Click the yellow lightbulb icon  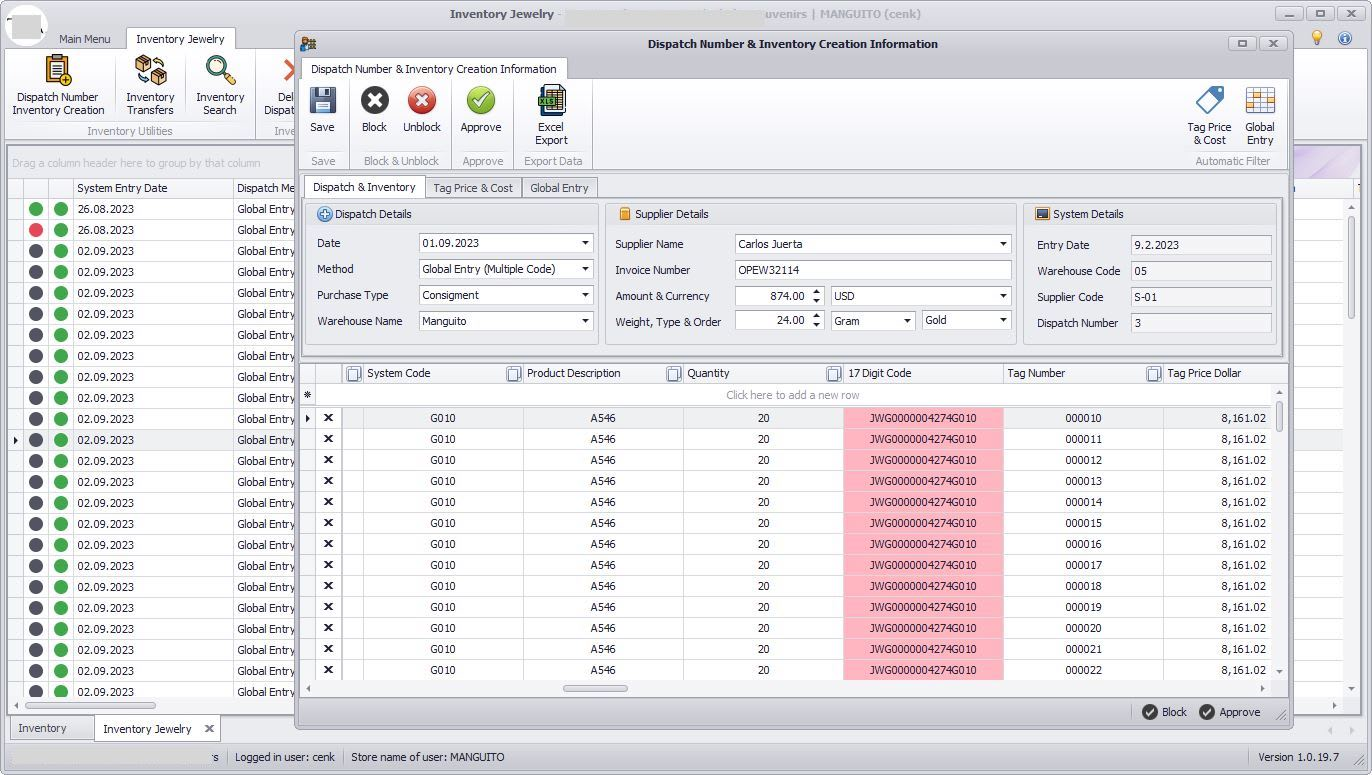(x=1317, y=38)
